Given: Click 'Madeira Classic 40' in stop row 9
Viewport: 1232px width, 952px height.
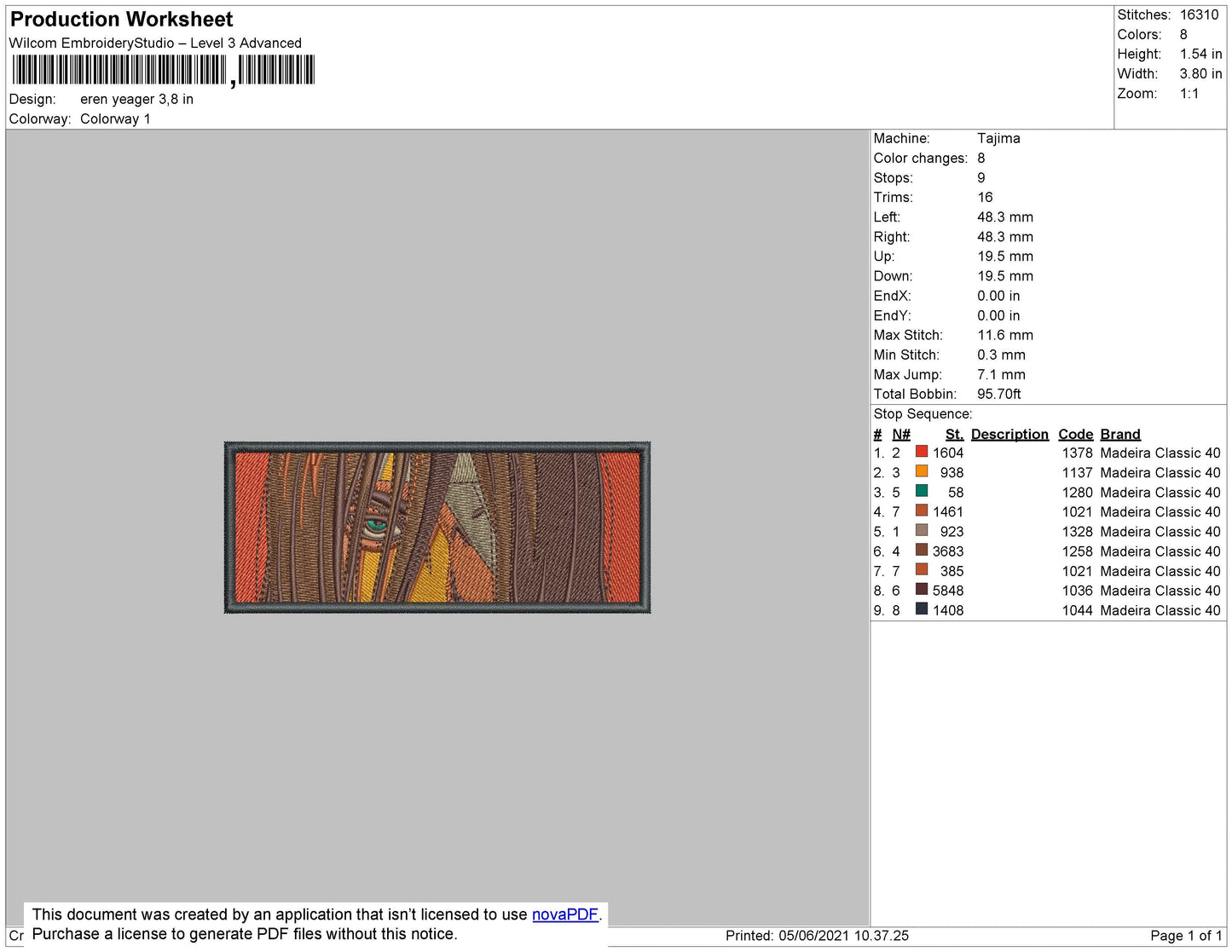Looking at the screenshot, I should (x=1160, y=610).
